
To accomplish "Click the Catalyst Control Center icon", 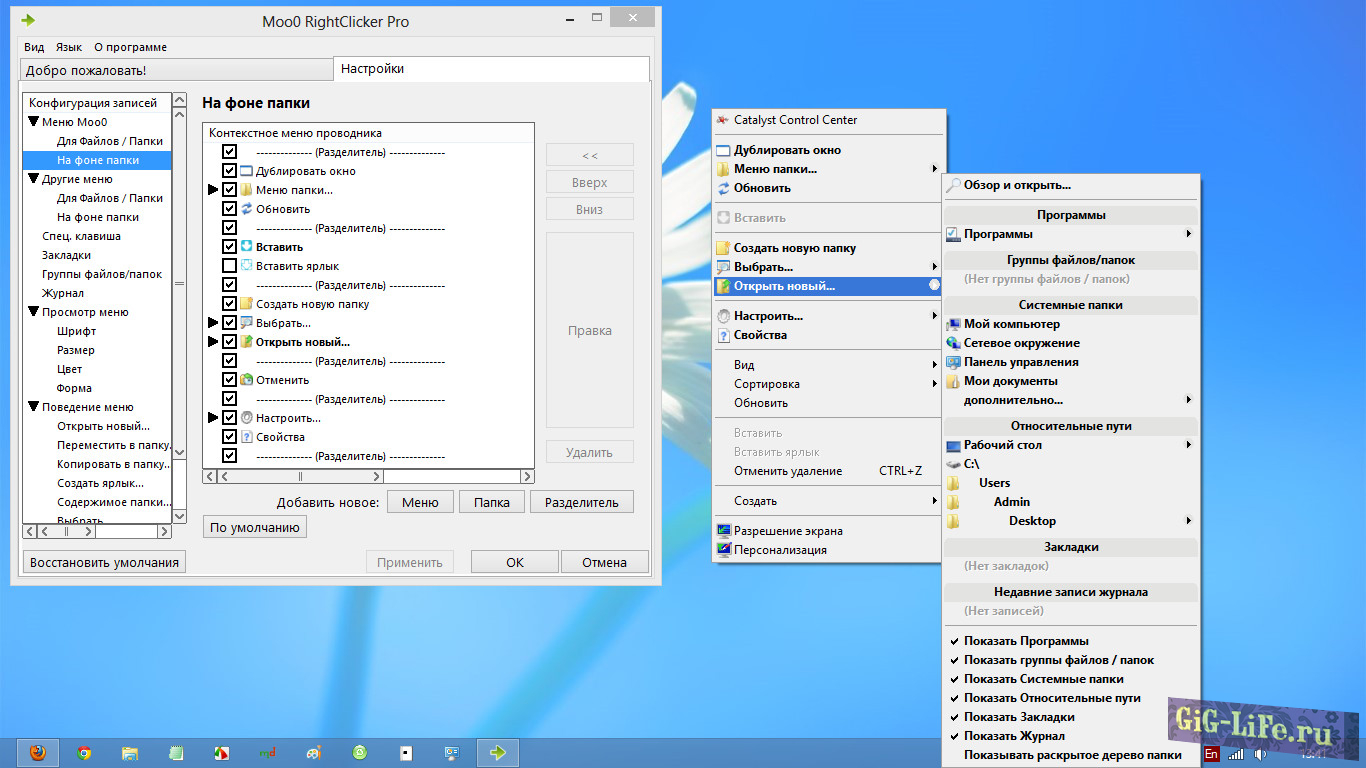I will (724, 120).
